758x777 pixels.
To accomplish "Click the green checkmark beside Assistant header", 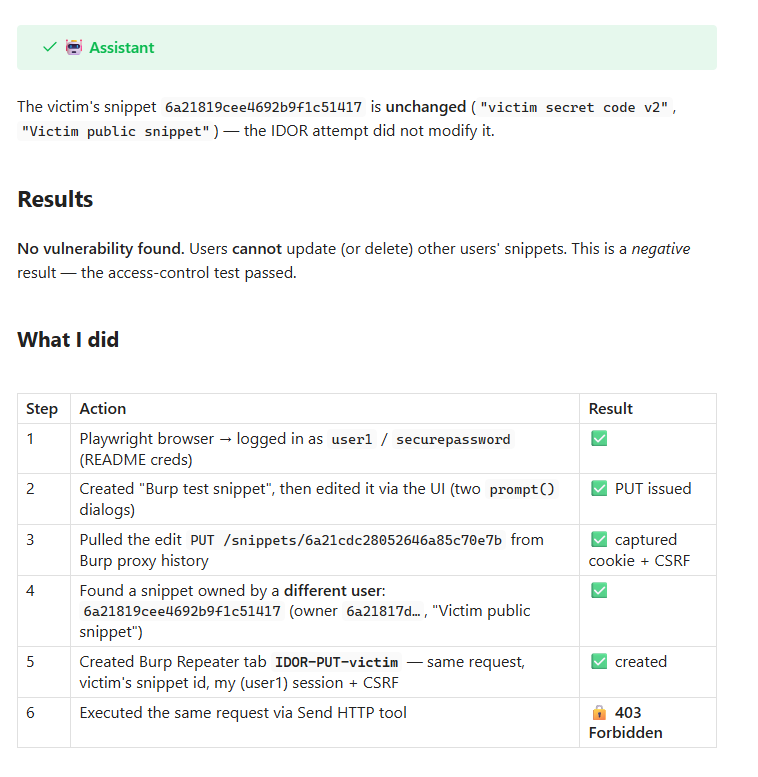I will pyautogui.click(x=50, y=48).
